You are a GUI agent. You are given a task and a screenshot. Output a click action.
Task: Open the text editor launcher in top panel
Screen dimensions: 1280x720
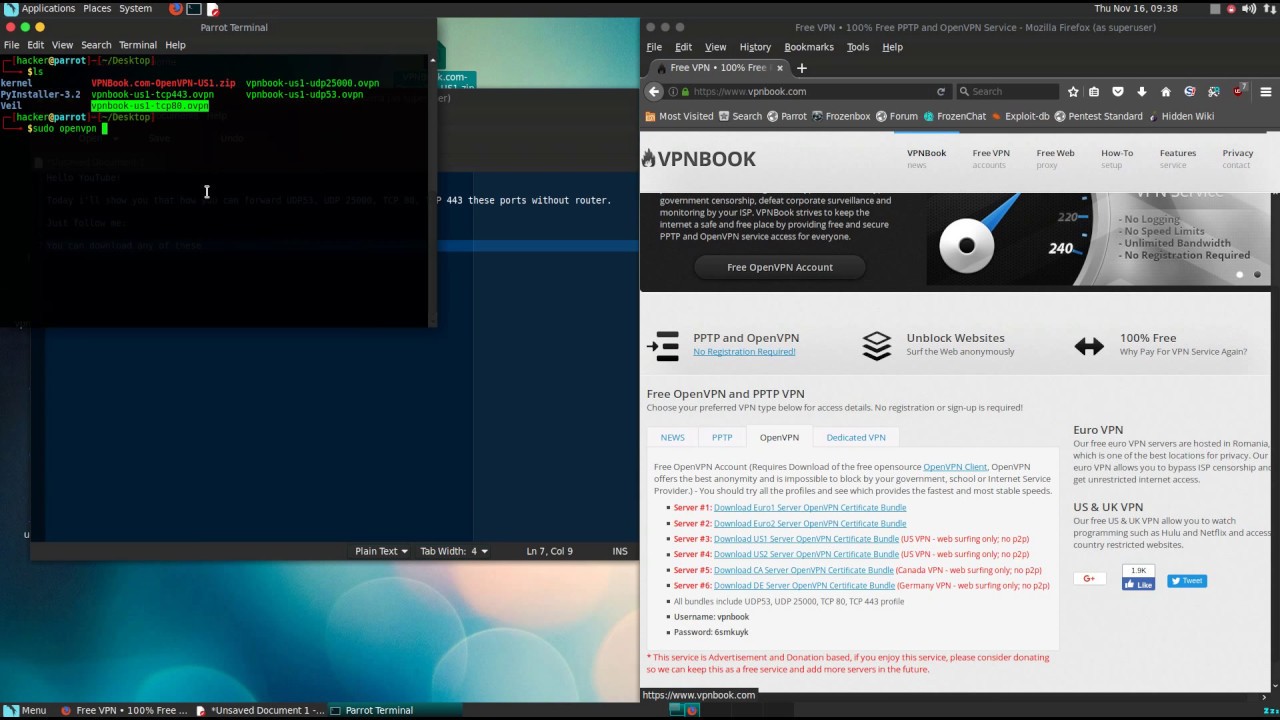click(212, 8)
